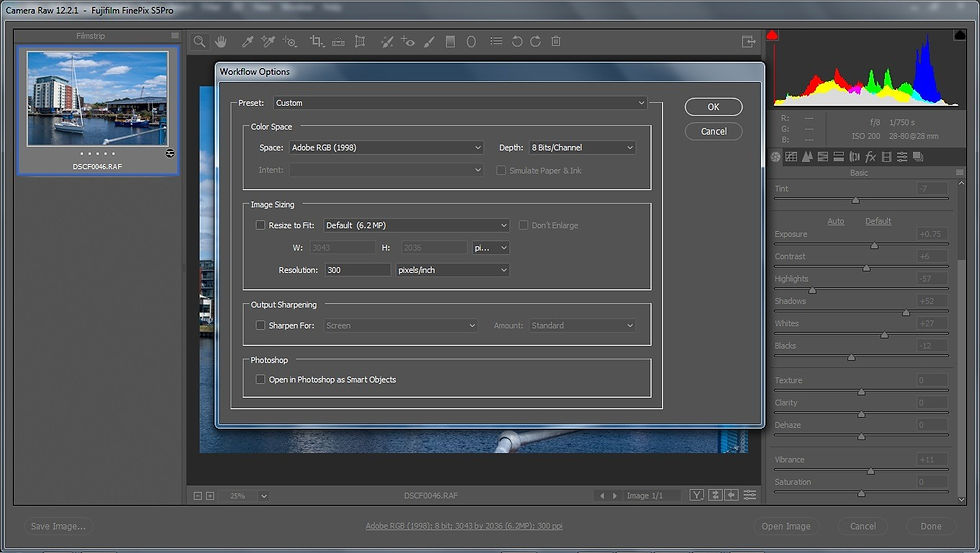Open Sharpen For dropdown showing Screen
This screenshot has width=980, height=553.
coord(401,326)
